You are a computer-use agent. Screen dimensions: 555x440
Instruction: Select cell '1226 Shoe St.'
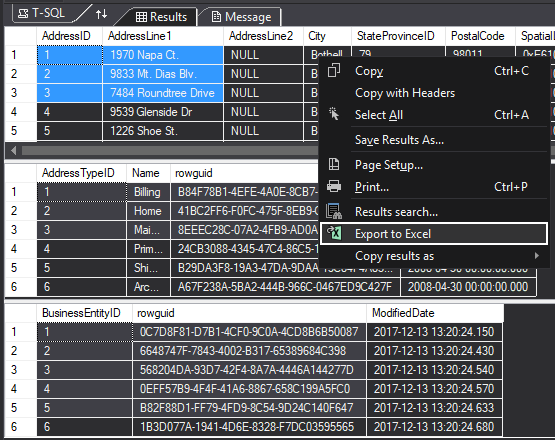coord(163,131)
